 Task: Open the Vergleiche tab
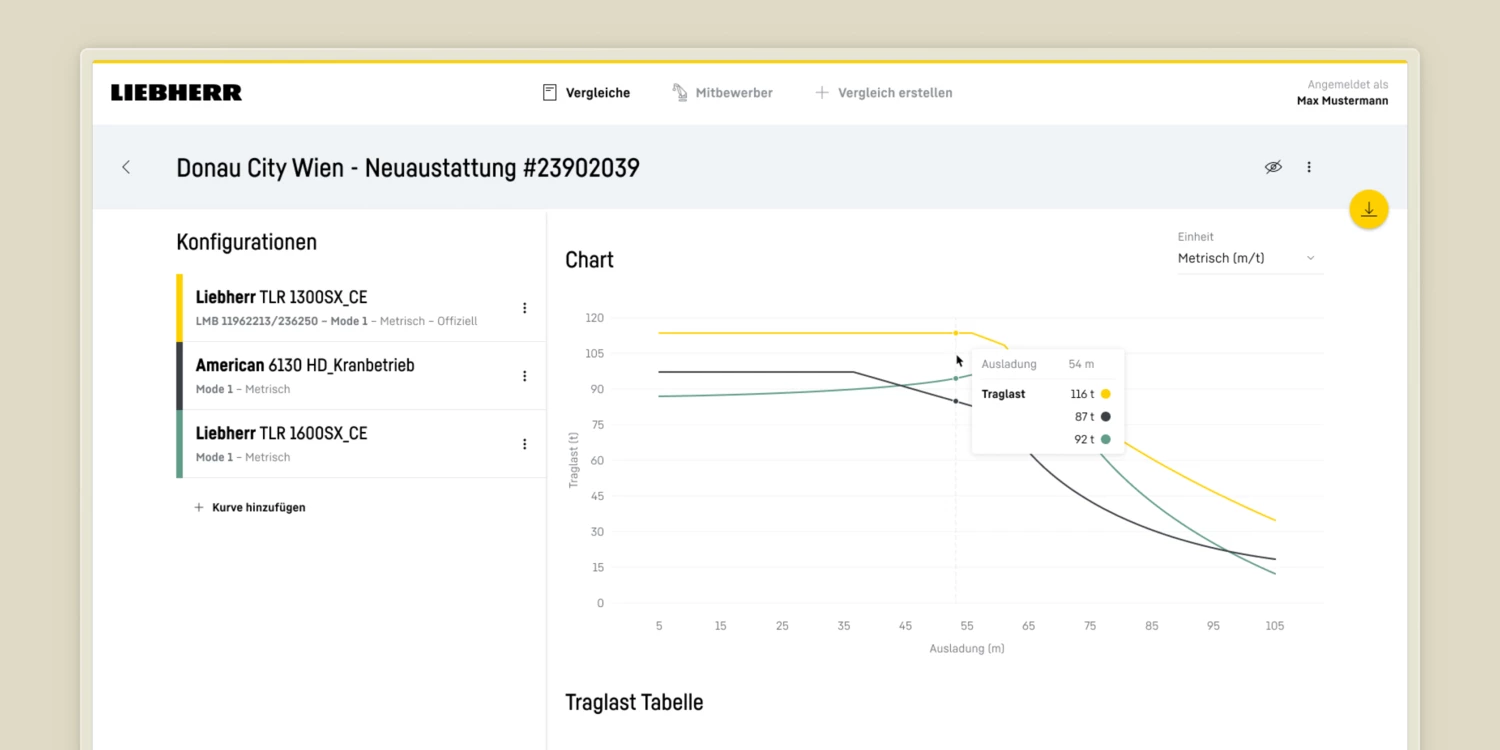[x=586, y=93]
